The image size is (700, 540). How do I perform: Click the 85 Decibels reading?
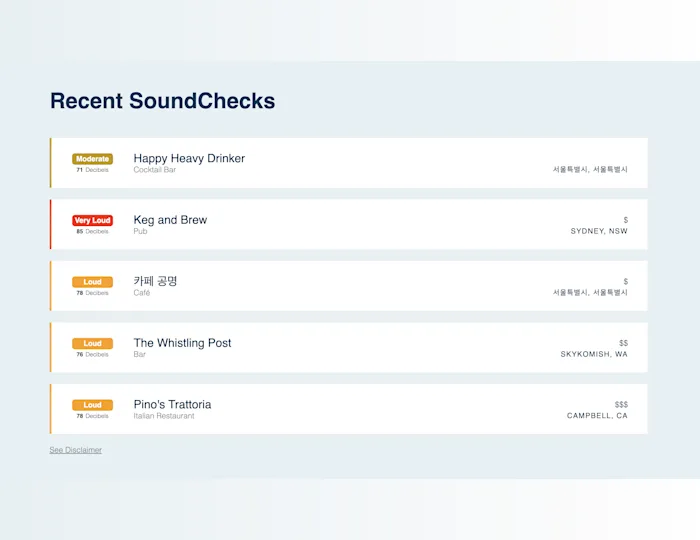click(92, 231)
